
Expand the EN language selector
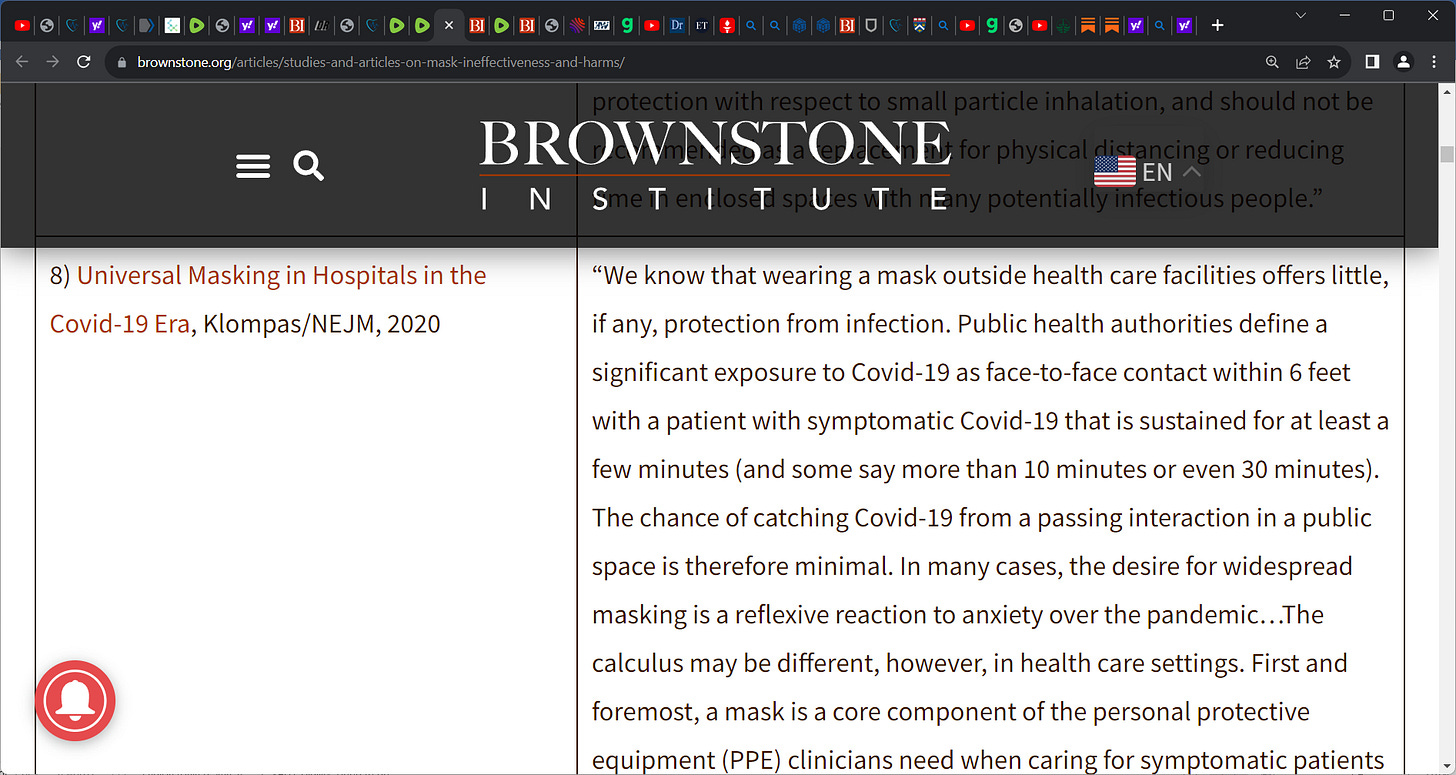[x=1147, y=172]
